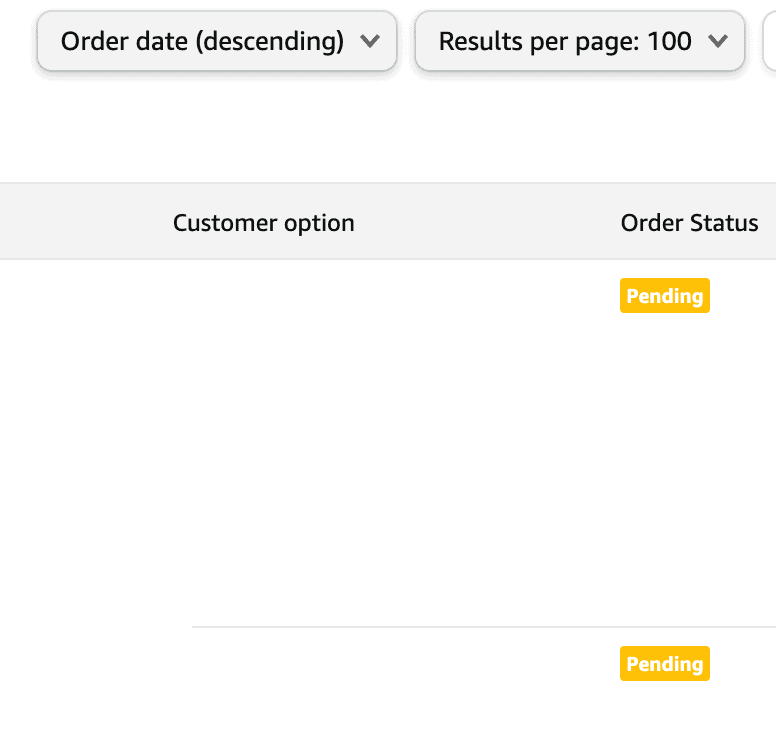The image size is (776, 732).
Task: Click the partially visible control right of Results per page
Action: pyautogui.click(x=769, y=41)
